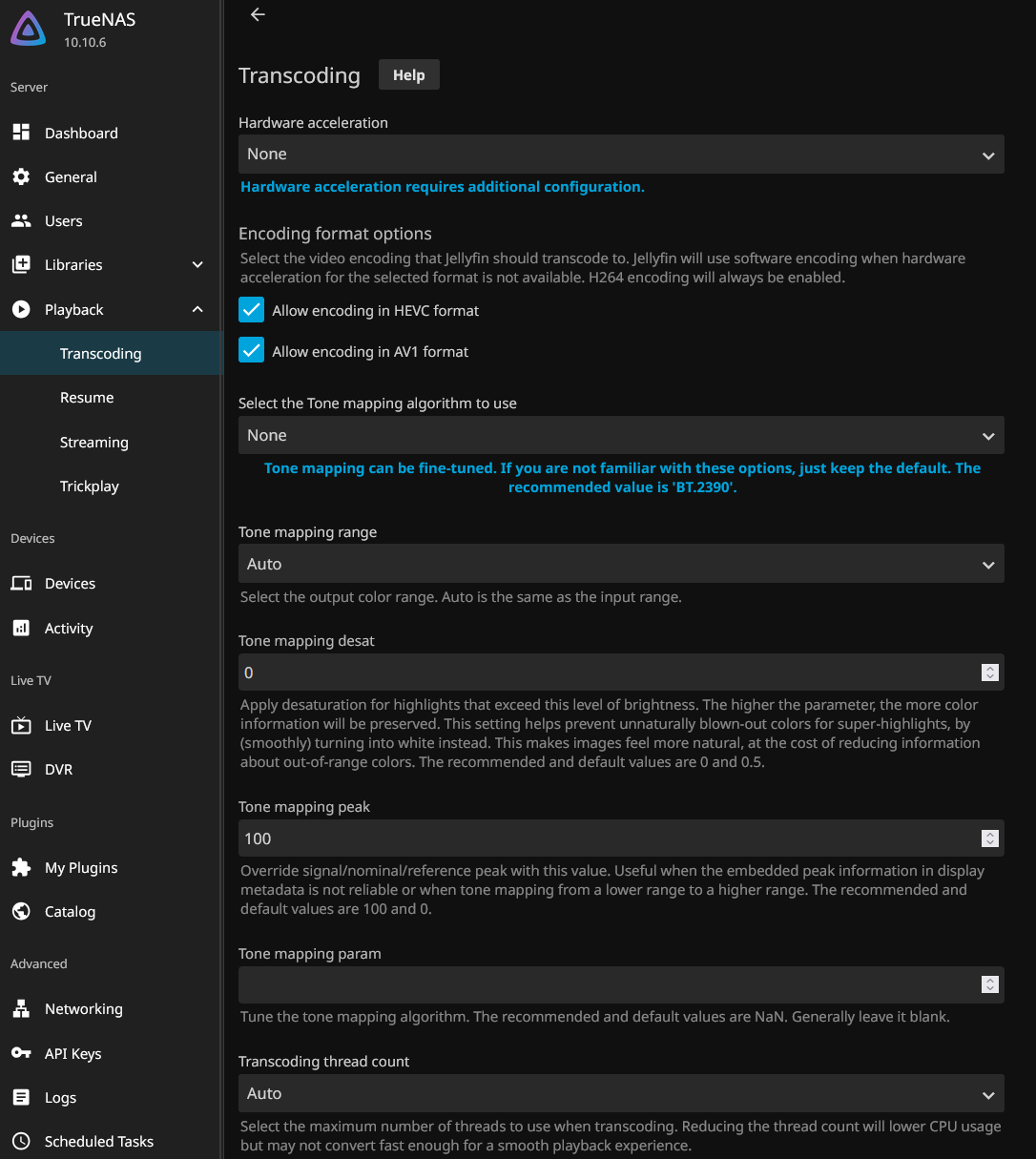Image resolution: width=1036 pixels, height=1159 pixels.
Task: Click the Tone mapping peak stepper
Action: point(989,838)
